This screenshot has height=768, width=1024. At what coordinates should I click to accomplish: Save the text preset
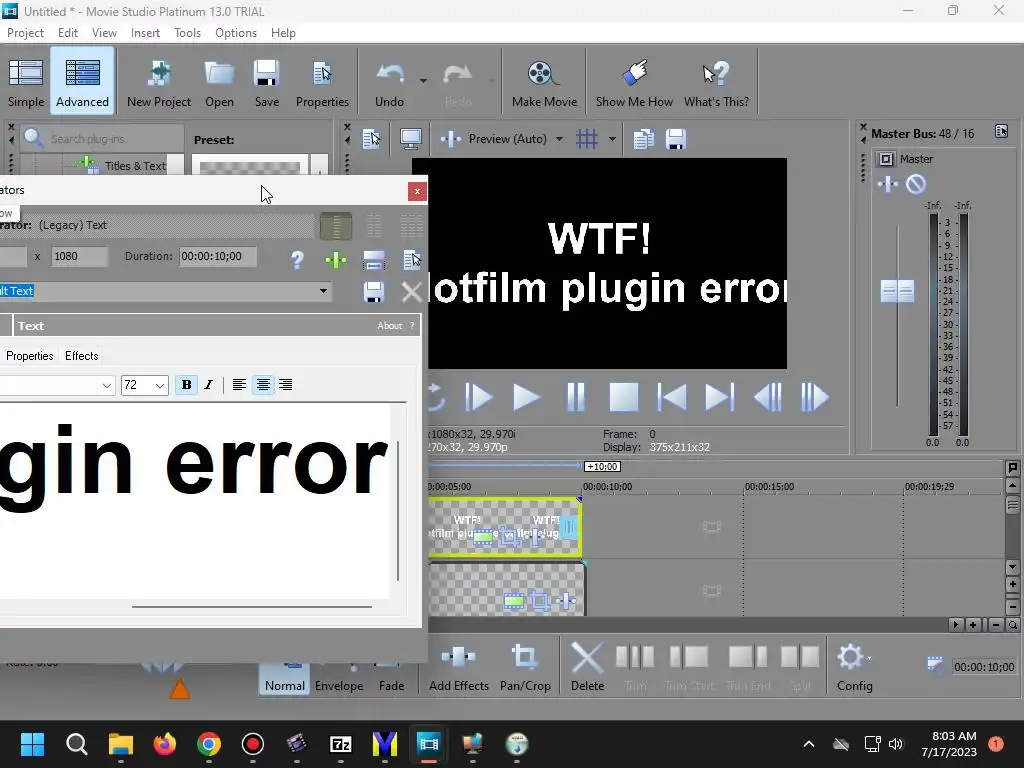point(374,292)
